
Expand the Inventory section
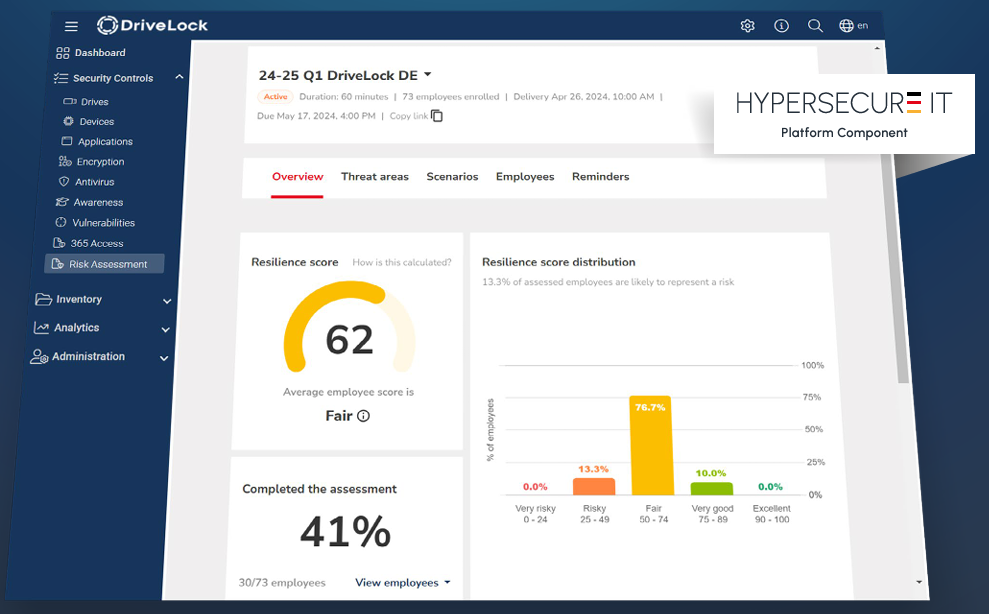pyautogui.click(x=167, y=301)
